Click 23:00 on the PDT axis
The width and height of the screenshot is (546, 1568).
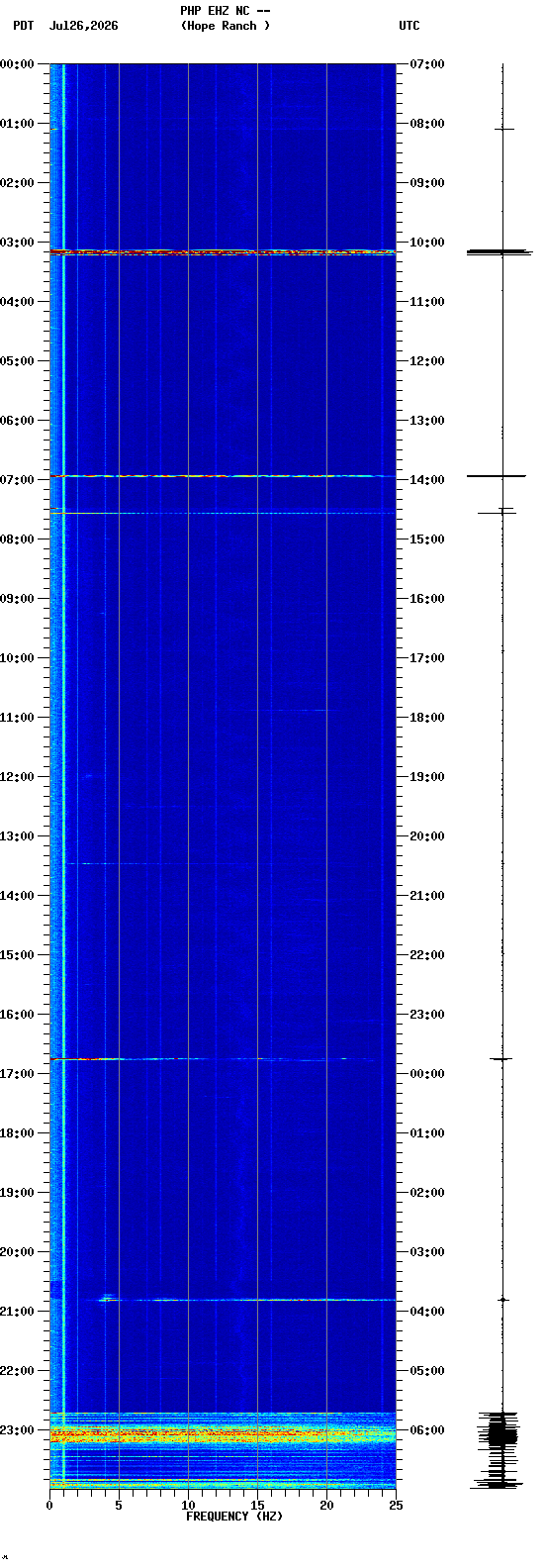pos(17,1430)
